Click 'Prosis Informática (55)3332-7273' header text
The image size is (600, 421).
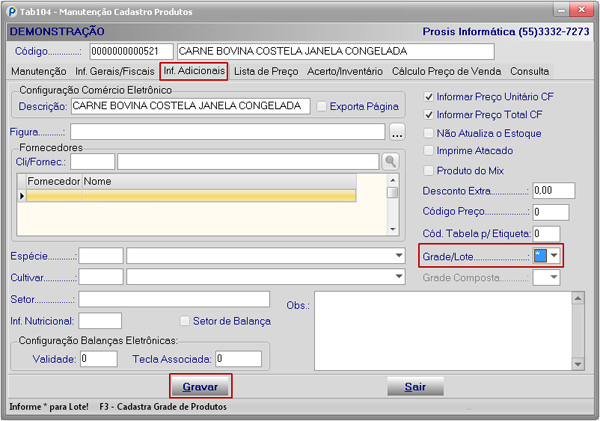506,31
